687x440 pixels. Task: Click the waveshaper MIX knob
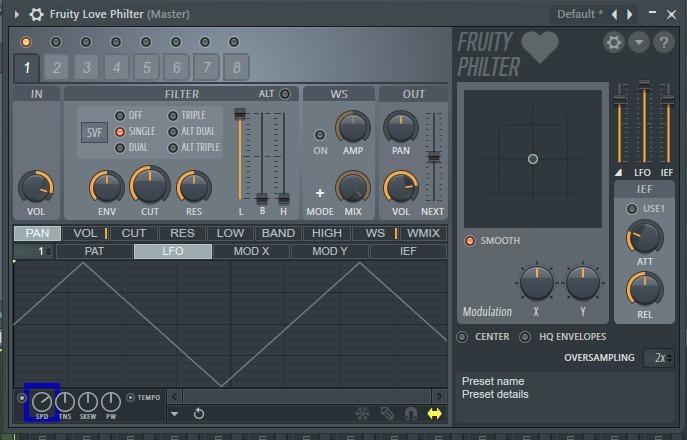point(353,188)
